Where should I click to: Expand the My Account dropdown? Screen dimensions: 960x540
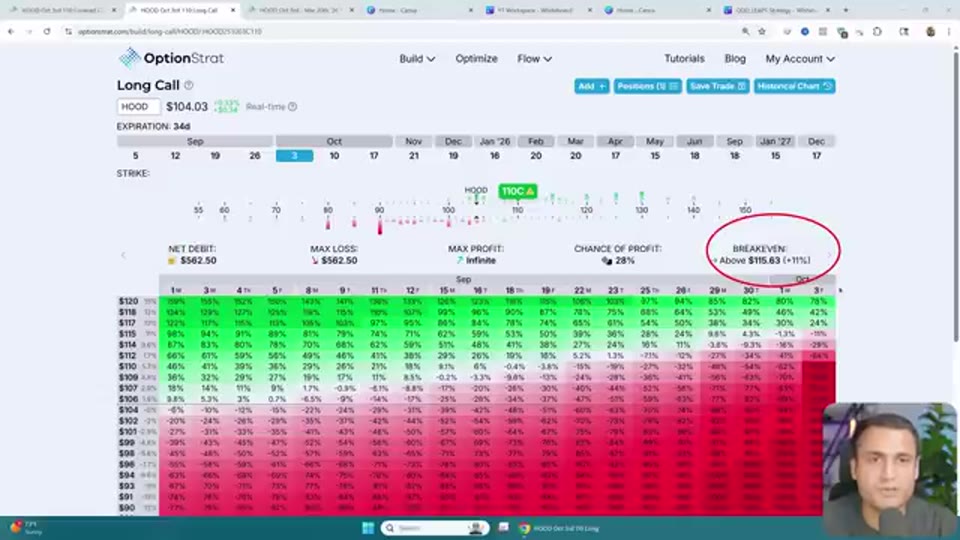point(800,59)
